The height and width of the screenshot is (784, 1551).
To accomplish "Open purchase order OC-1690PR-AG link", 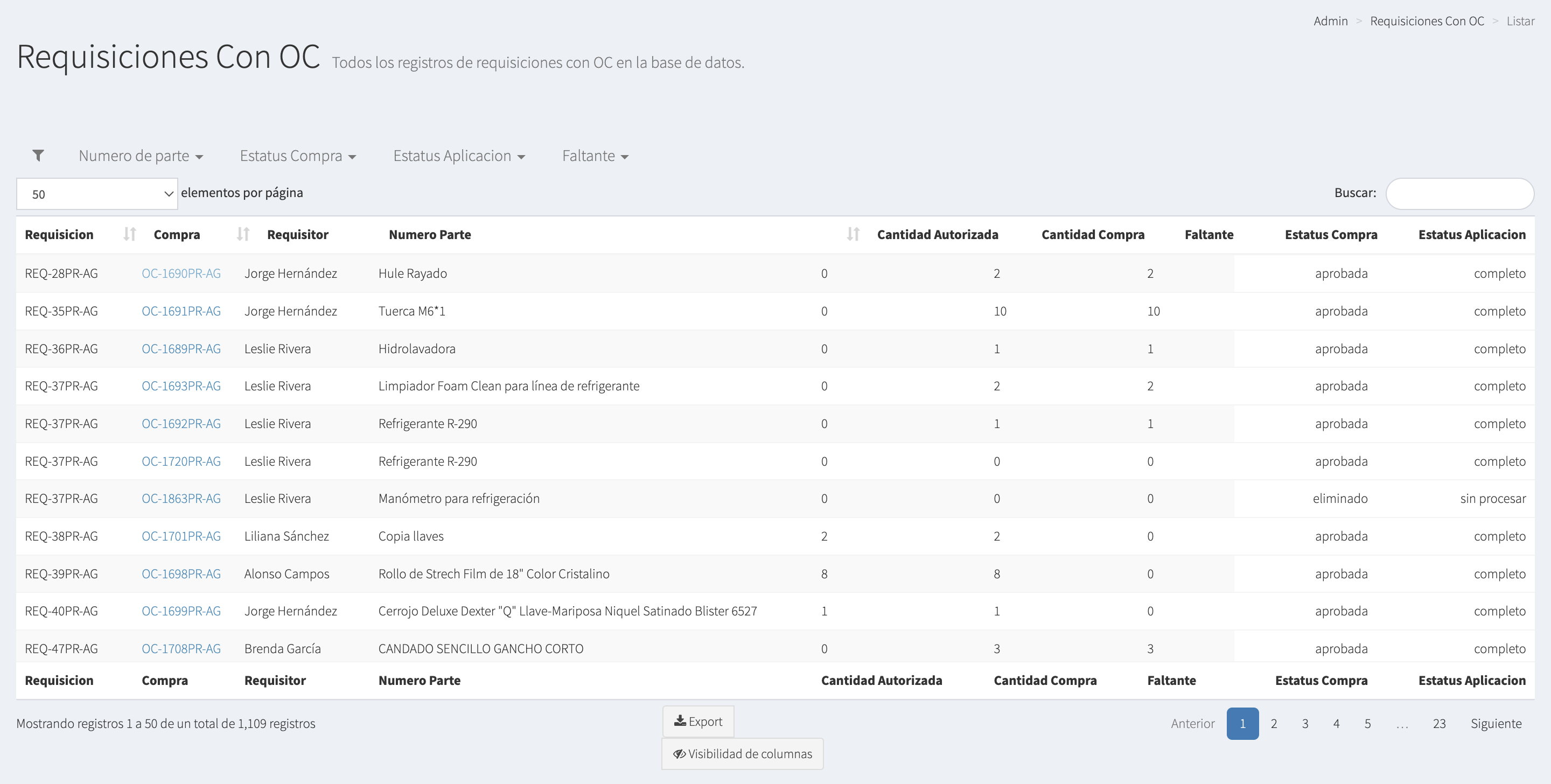I will [180, 274].
